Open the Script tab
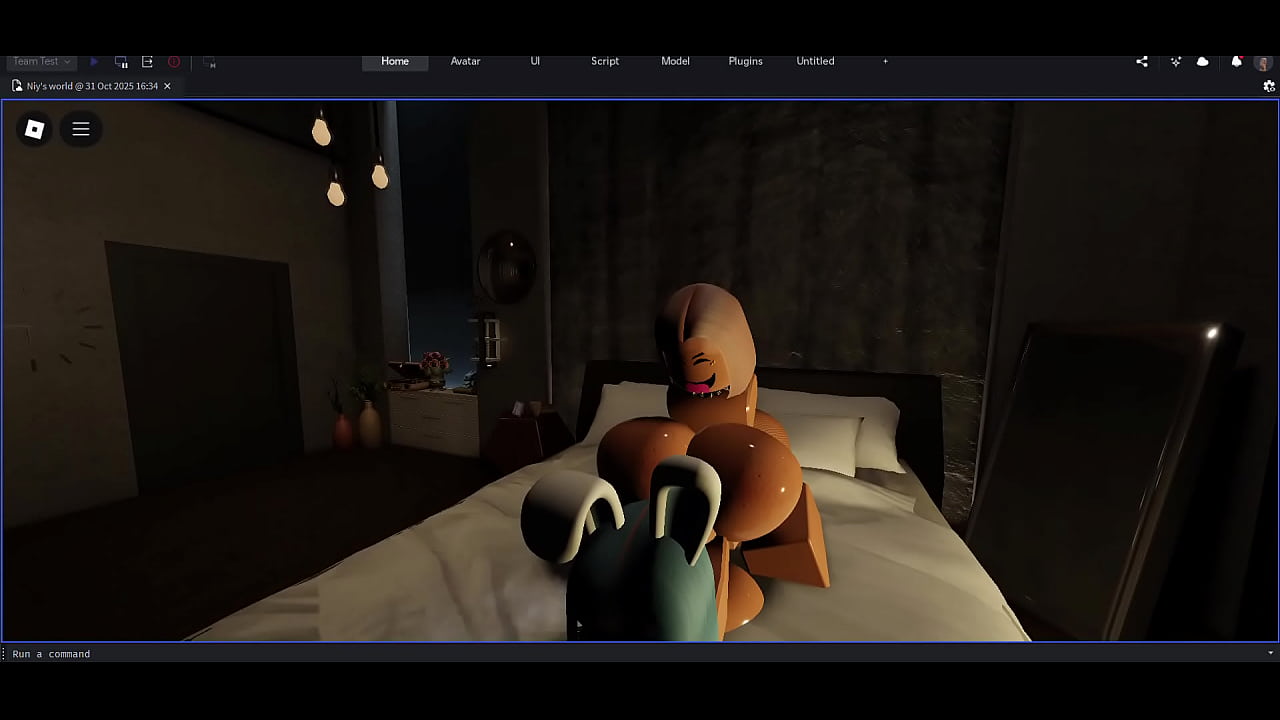Screen dimensions: 1280x720 click(x=605, y=61)
